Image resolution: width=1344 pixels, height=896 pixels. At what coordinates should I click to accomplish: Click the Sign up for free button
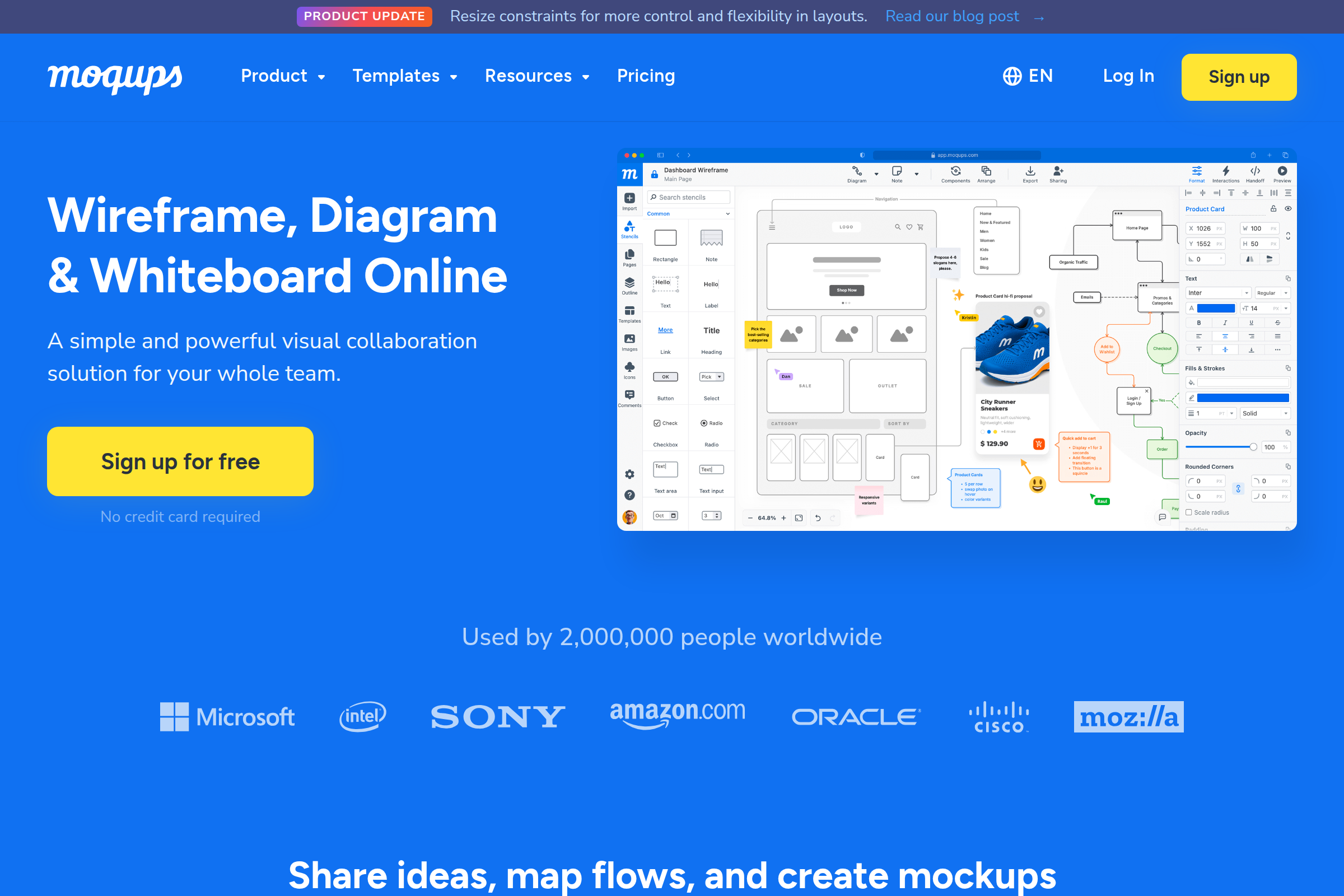[x=180, y=461]
